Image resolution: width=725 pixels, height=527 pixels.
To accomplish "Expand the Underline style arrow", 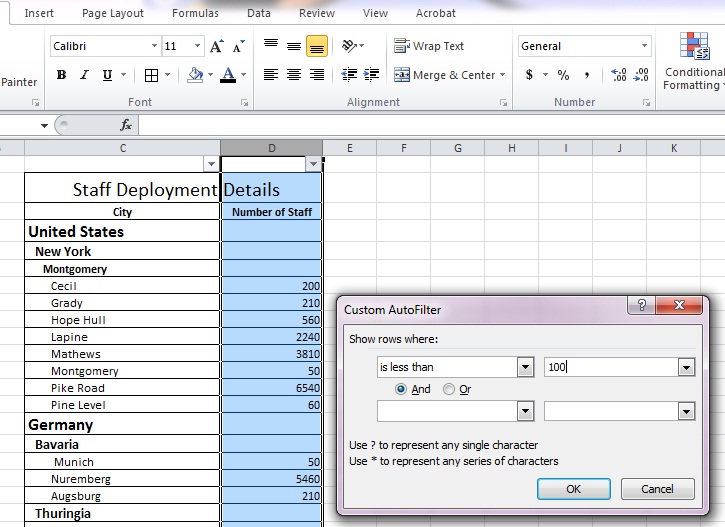I will point(123,75).
